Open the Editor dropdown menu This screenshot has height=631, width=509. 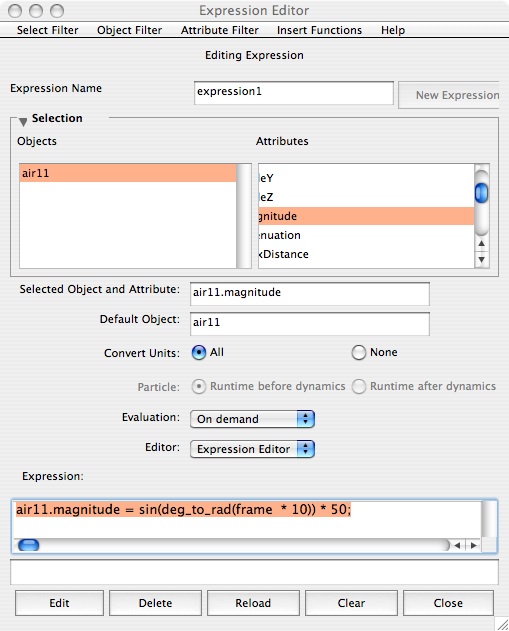point(252,449)
